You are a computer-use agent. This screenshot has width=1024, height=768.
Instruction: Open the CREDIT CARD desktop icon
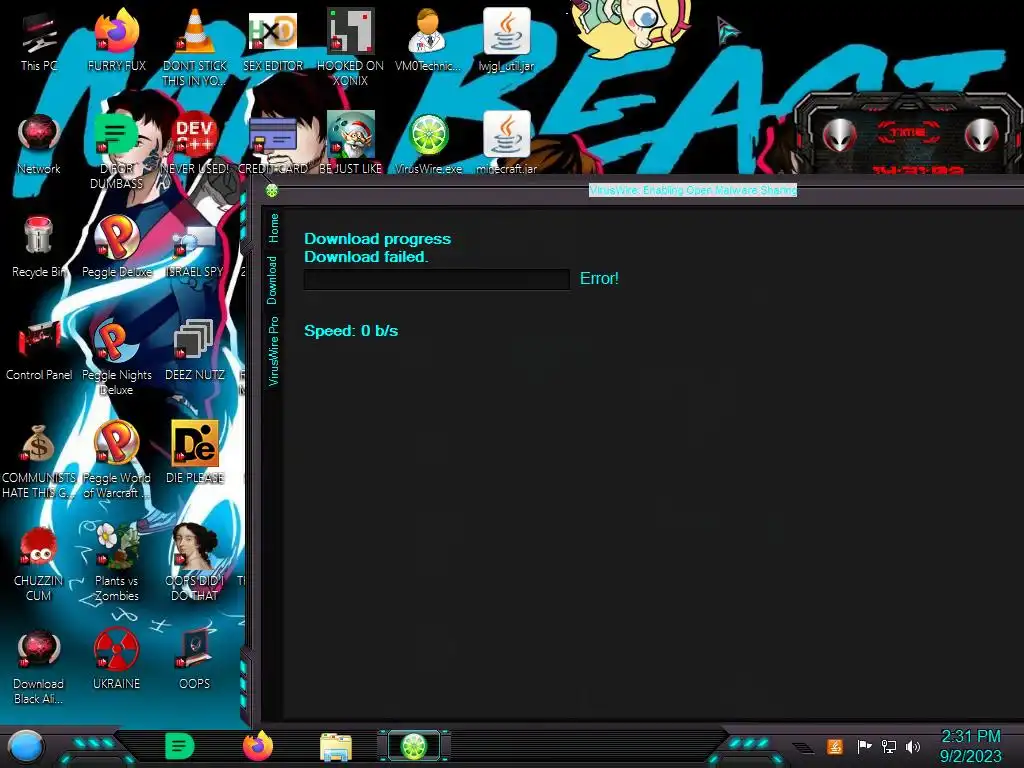pyautogui.click(x=273, y=144)
